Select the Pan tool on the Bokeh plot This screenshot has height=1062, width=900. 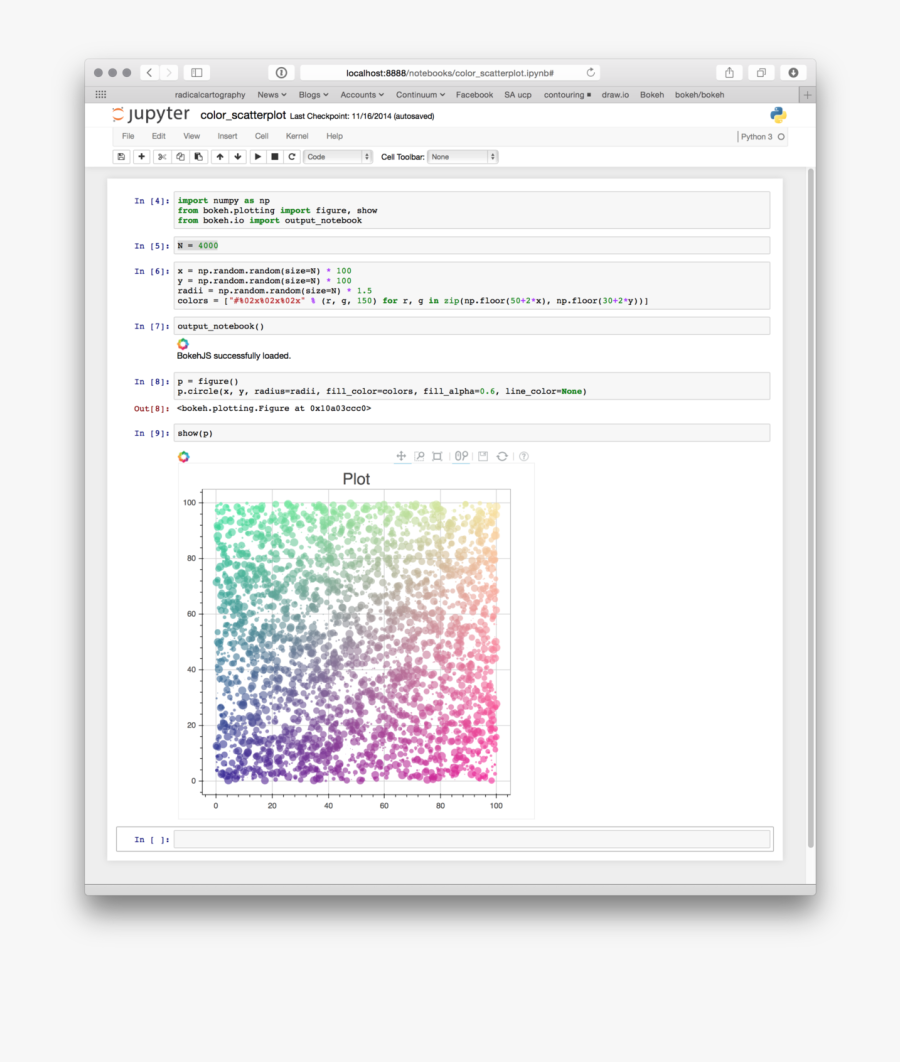click(401, 456)
